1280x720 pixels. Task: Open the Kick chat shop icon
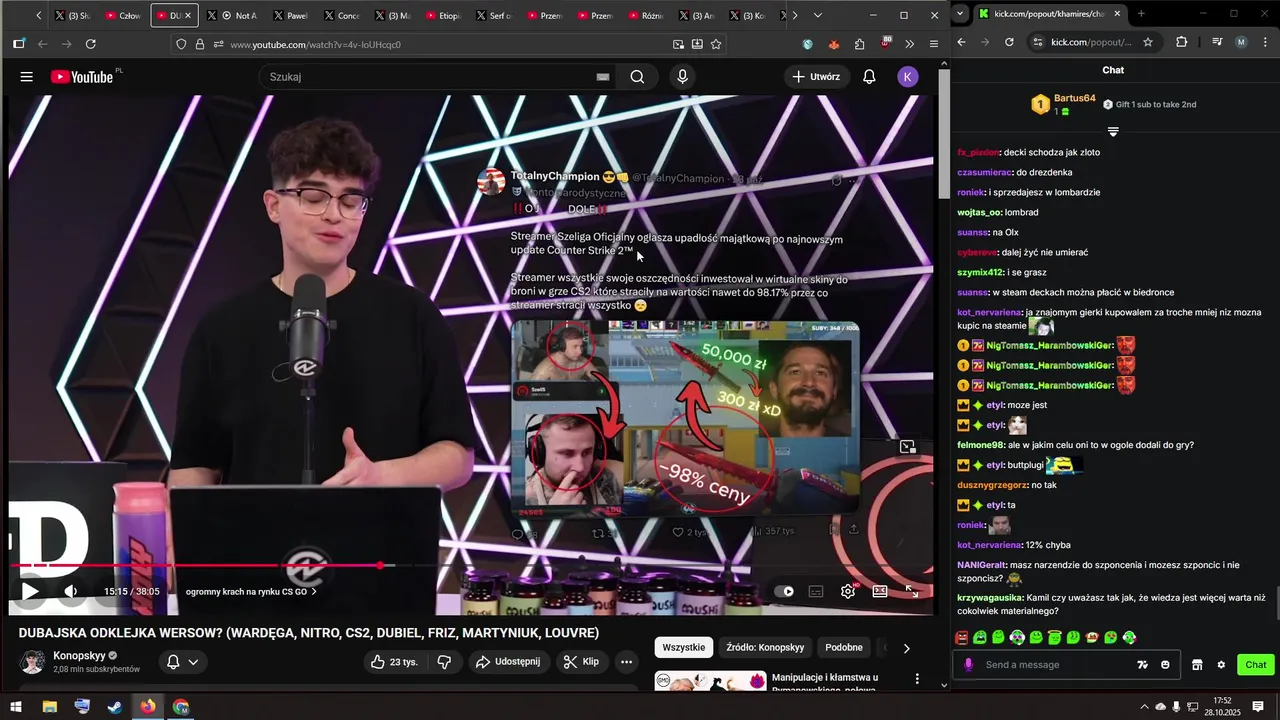1197,665
